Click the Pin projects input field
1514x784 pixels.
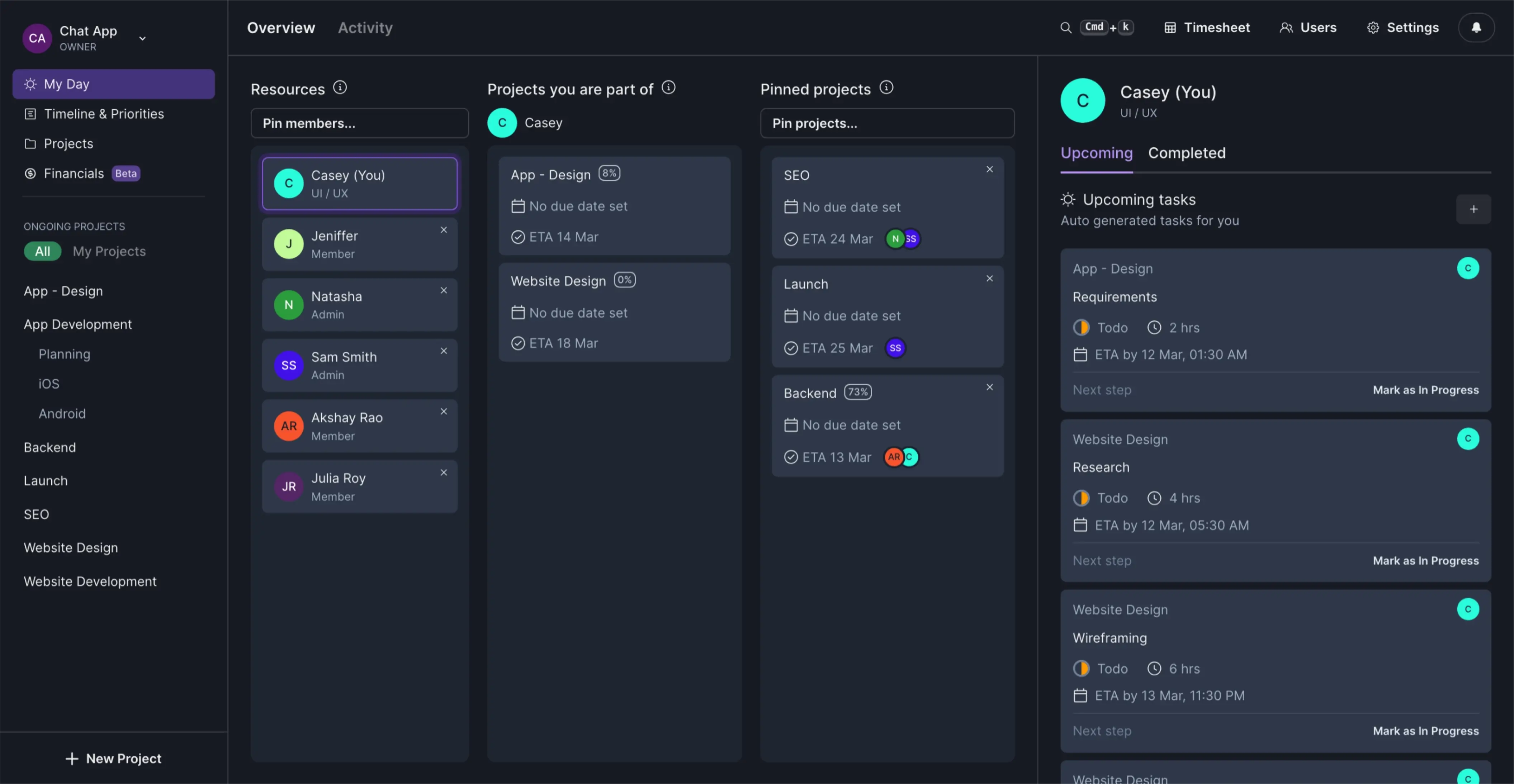pos(887,123)
